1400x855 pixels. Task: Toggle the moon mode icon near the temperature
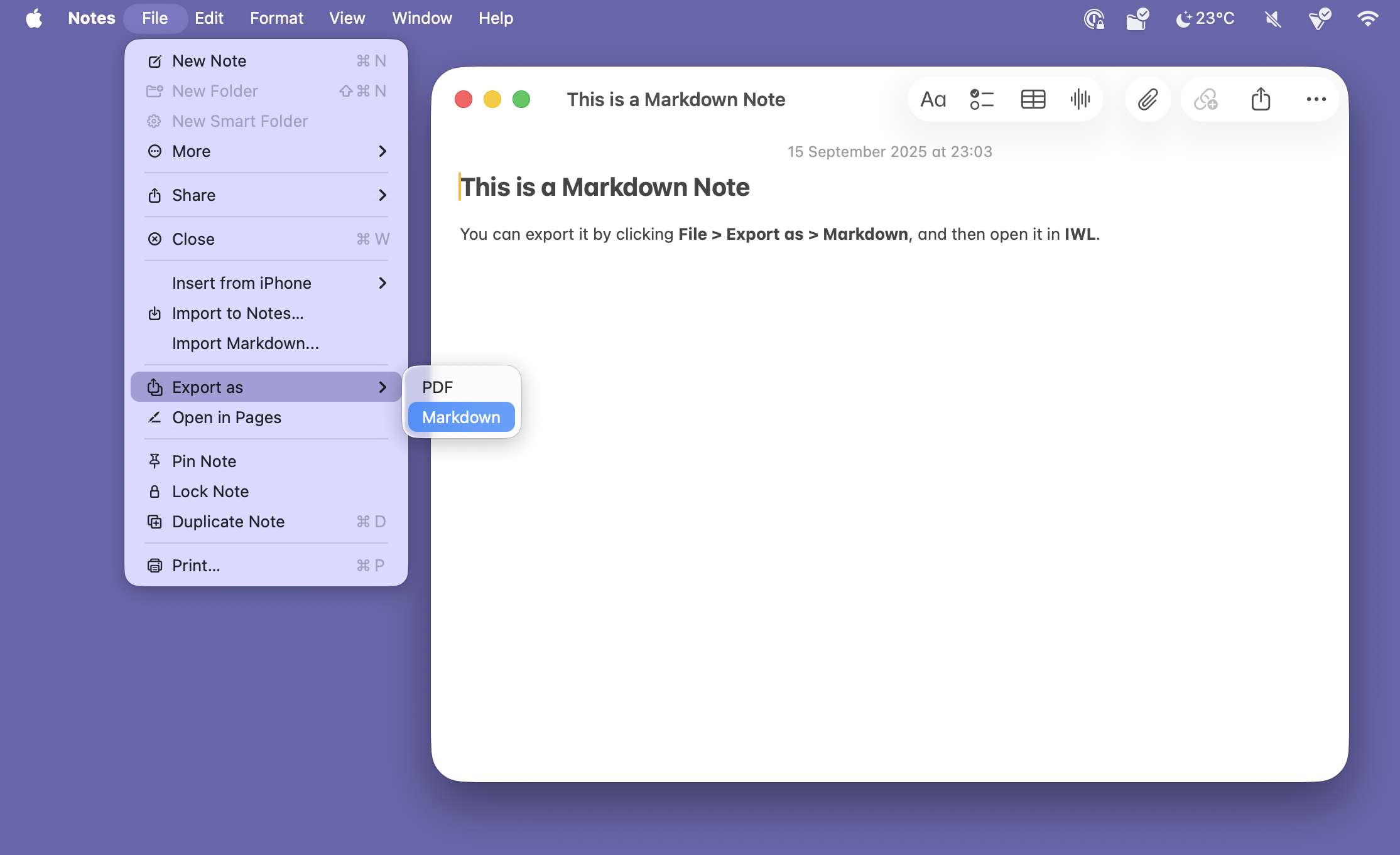[1185, 18]
